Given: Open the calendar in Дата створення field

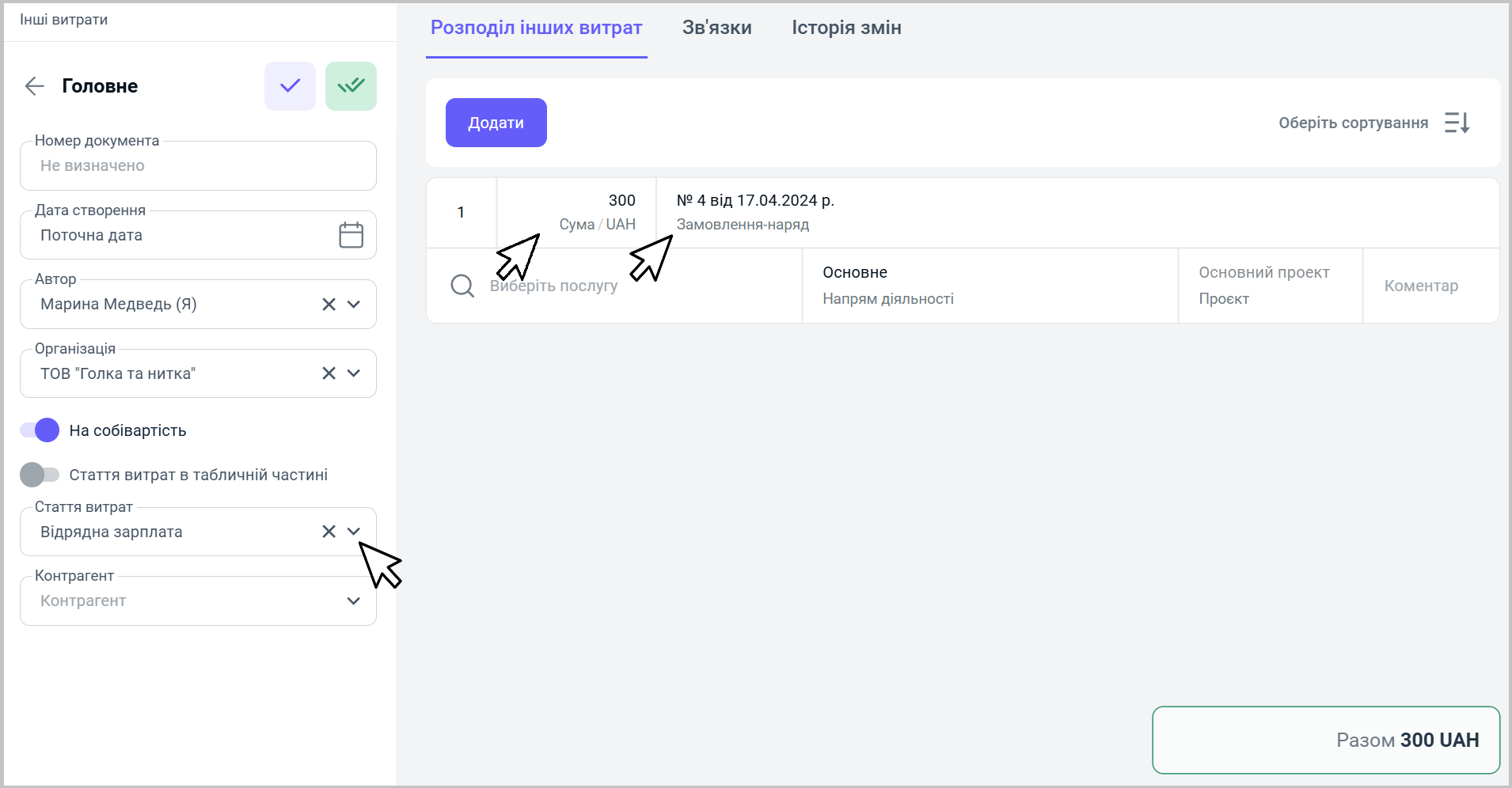Looking at the screenshot, I should (x=351, y=235).
